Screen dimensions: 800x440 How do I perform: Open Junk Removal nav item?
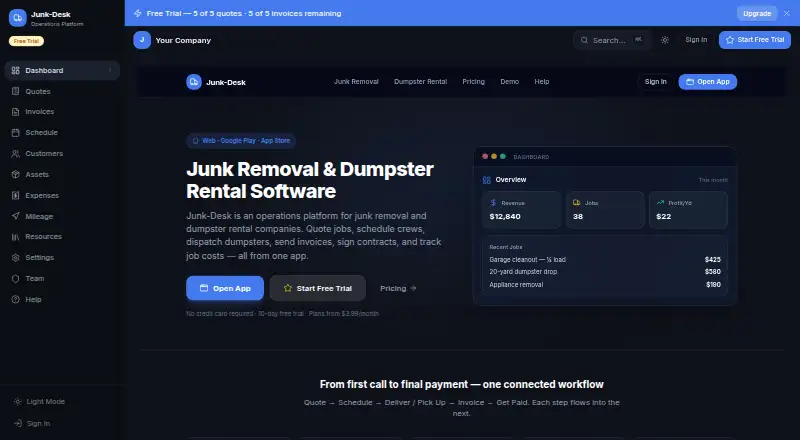pyautogui.click(x=356, y=82)
